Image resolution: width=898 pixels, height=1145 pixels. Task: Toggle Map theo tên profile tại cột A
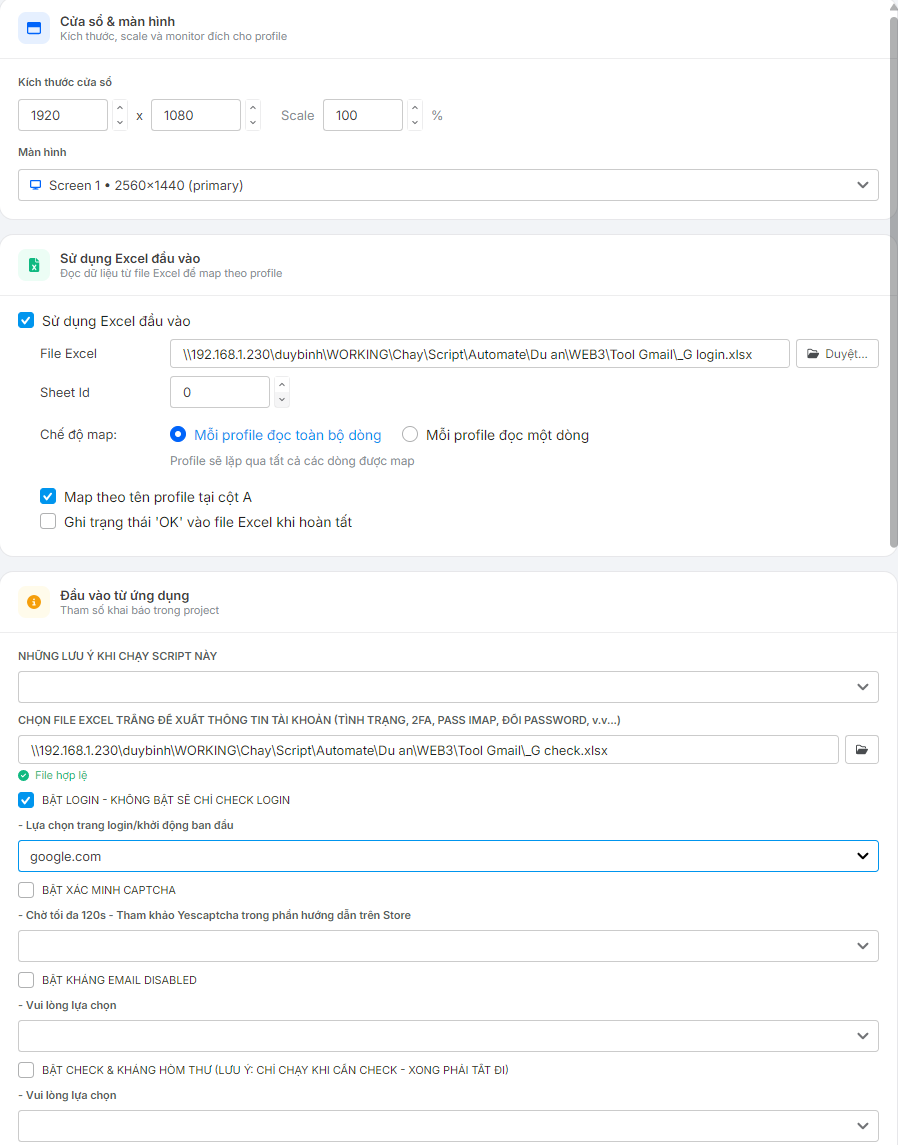pos(48,497)
